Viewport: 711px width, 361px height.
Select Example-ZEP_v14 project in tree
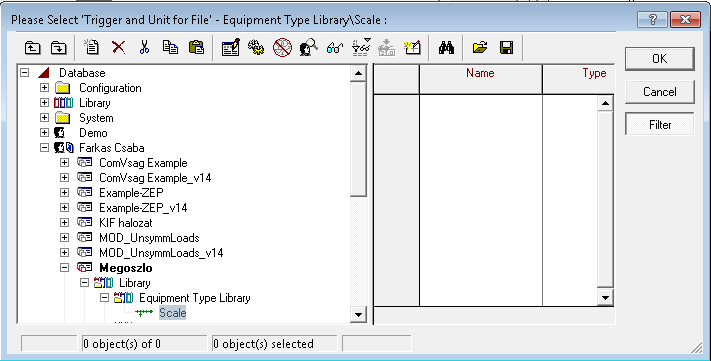click(143, 208)
